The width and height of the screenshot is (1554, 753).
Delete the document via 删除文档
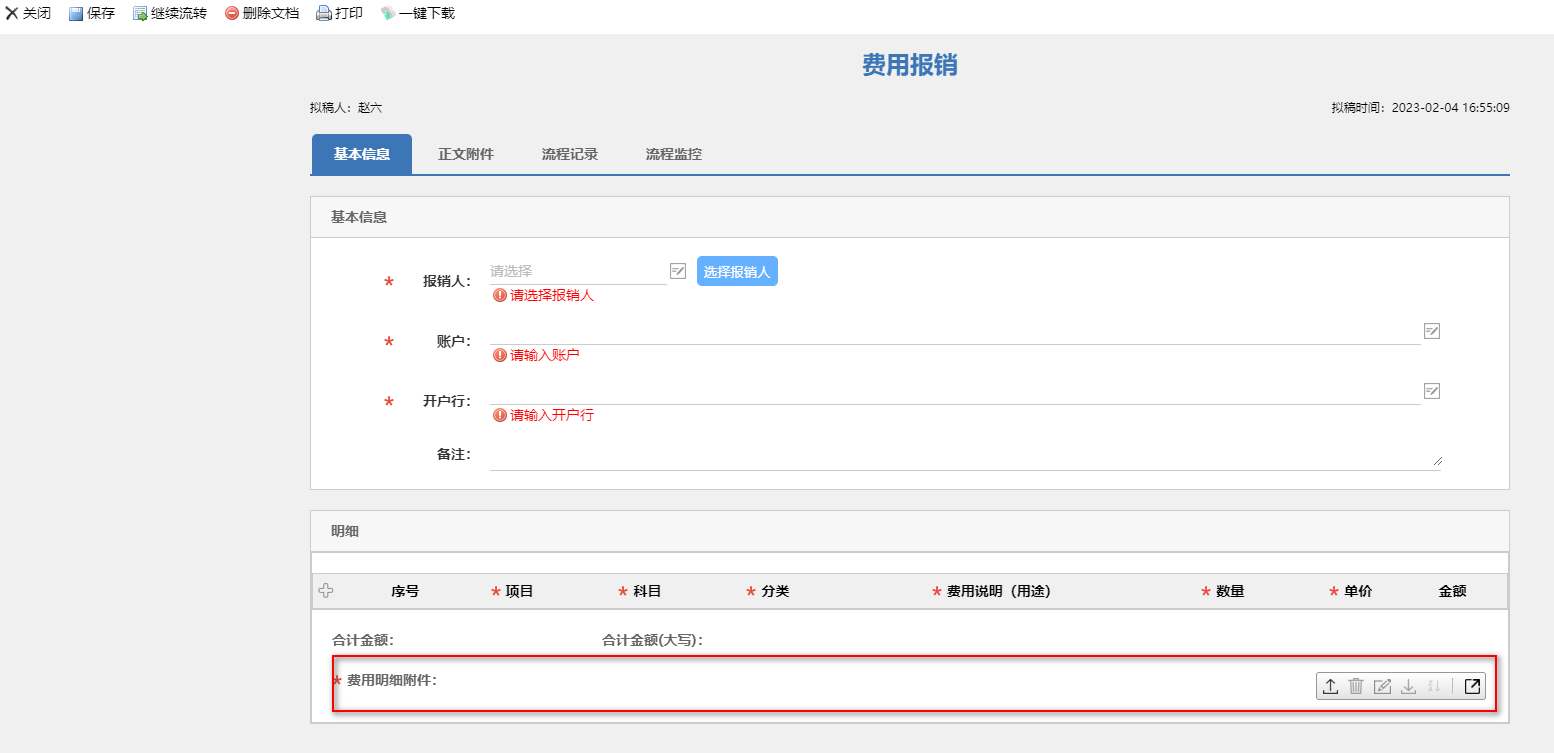pyautogui.click(x=262, y=14)
